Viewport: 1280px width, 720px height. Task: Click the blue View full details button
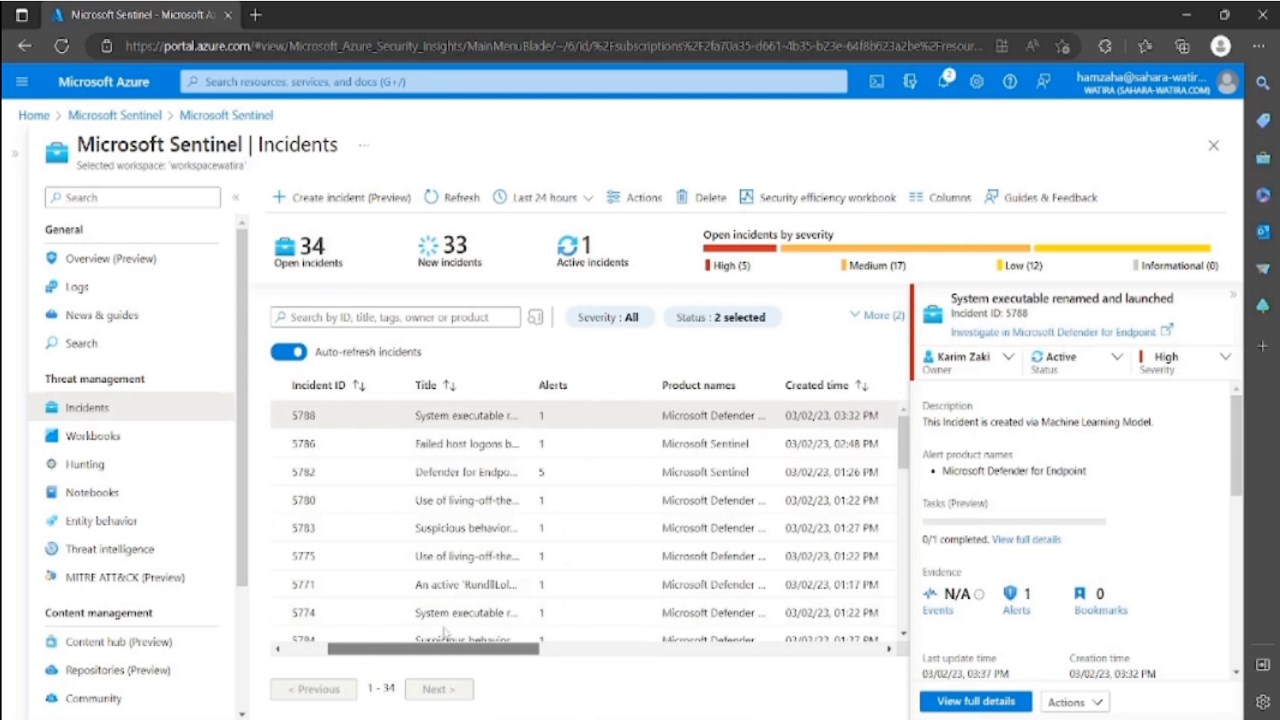coord(975,701)
